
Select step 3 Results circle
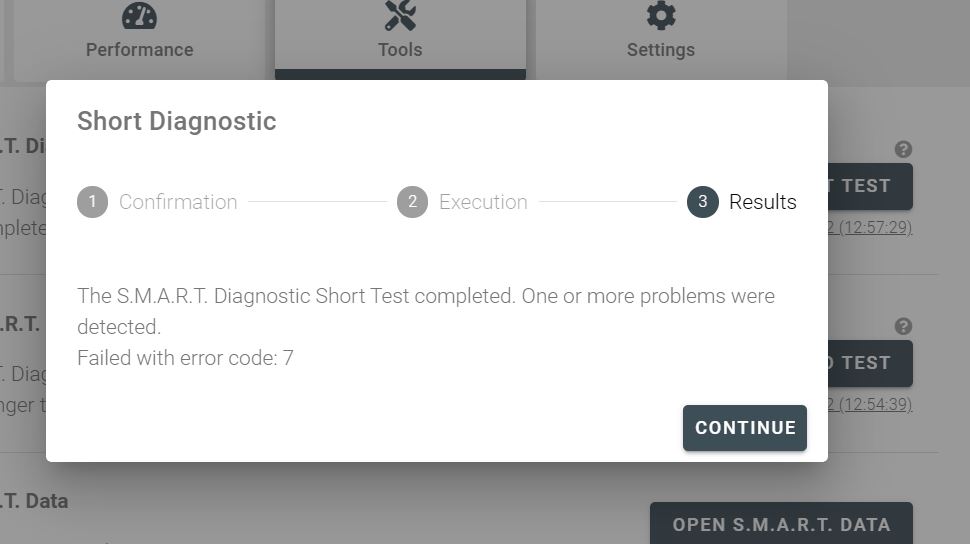[703, 202]
